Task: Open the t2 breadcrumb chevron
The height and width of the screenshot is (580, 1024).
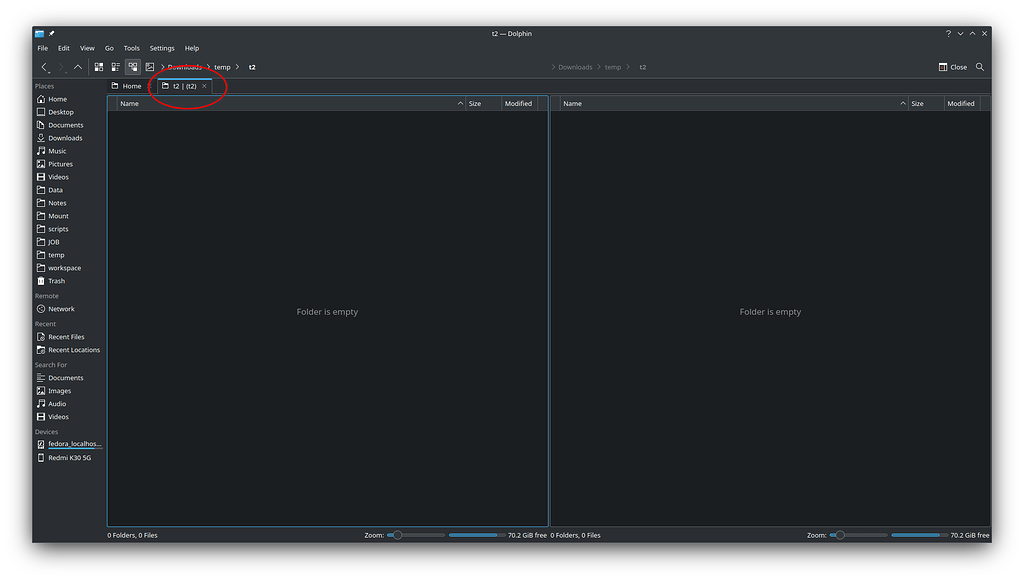Action: (x=237, y=67)
